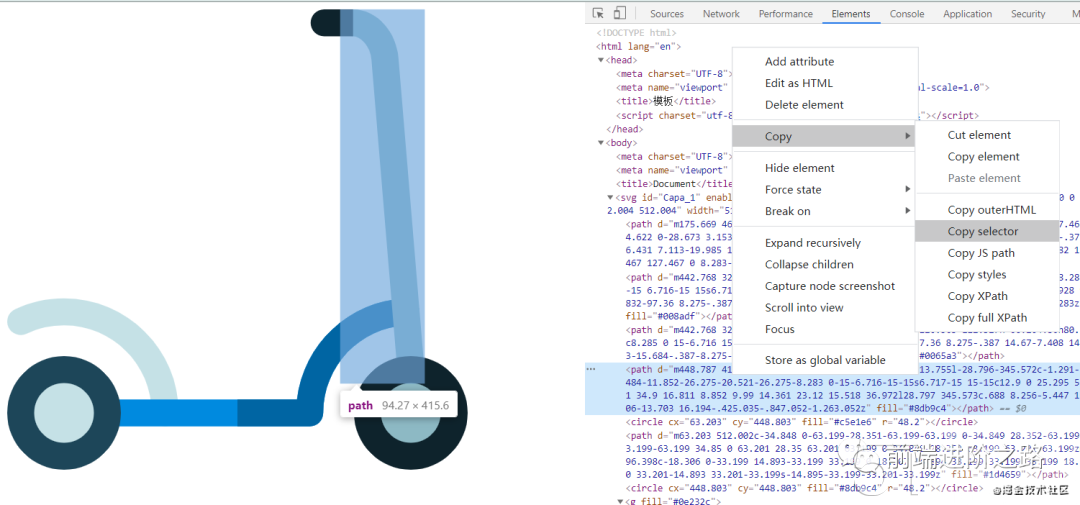The width and height of the screenshot is (1080, 505).
Task: Choose Copy selector
Action: 987,231
